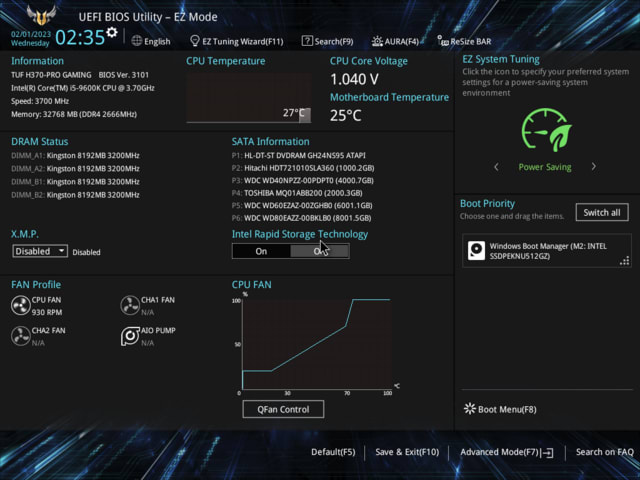
Task: Click the CPU fan curve graph
Action: [317, 344]
